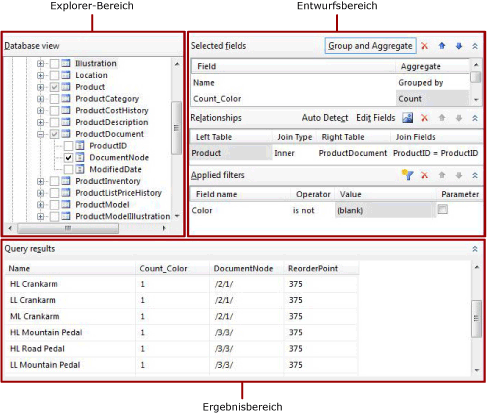
Task: Select the Count aggregate cell
Action: pos(432,99)
